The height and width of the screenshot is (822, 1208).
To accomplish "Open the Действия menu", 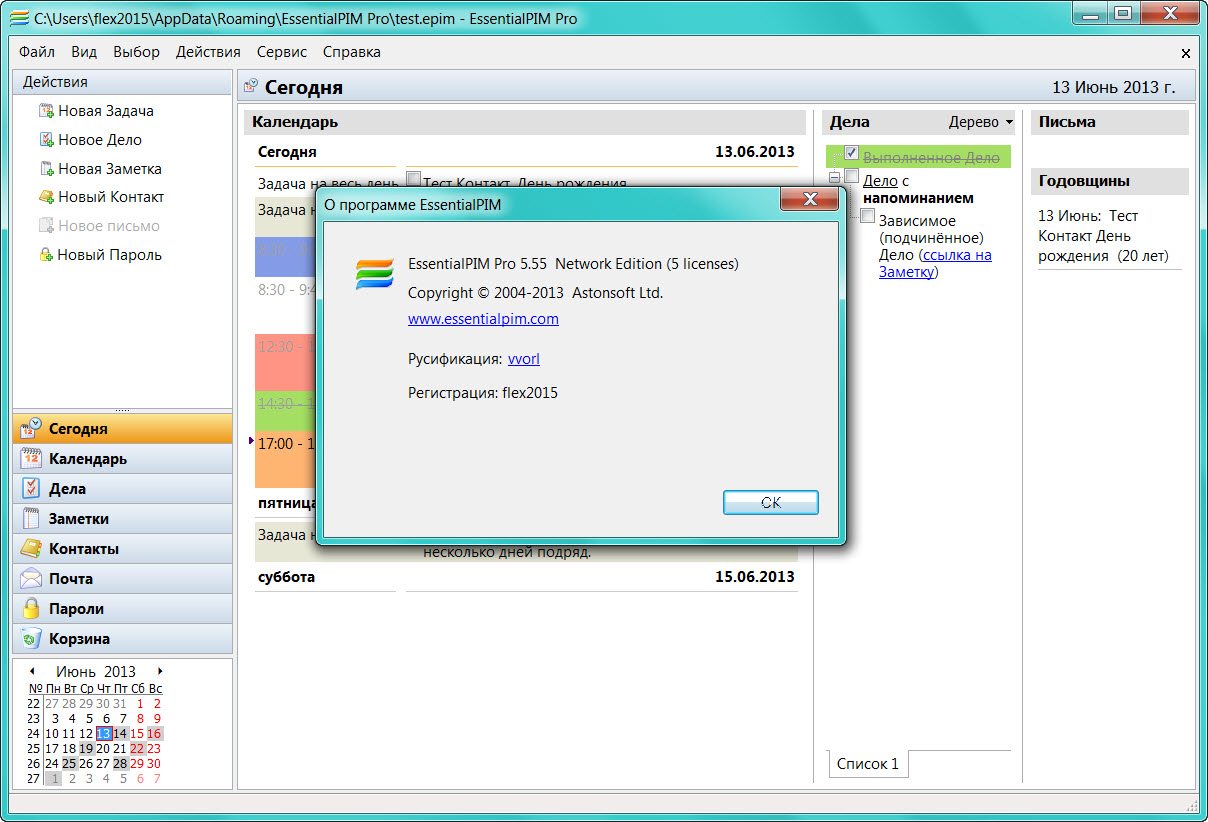I will click(208, 52).
